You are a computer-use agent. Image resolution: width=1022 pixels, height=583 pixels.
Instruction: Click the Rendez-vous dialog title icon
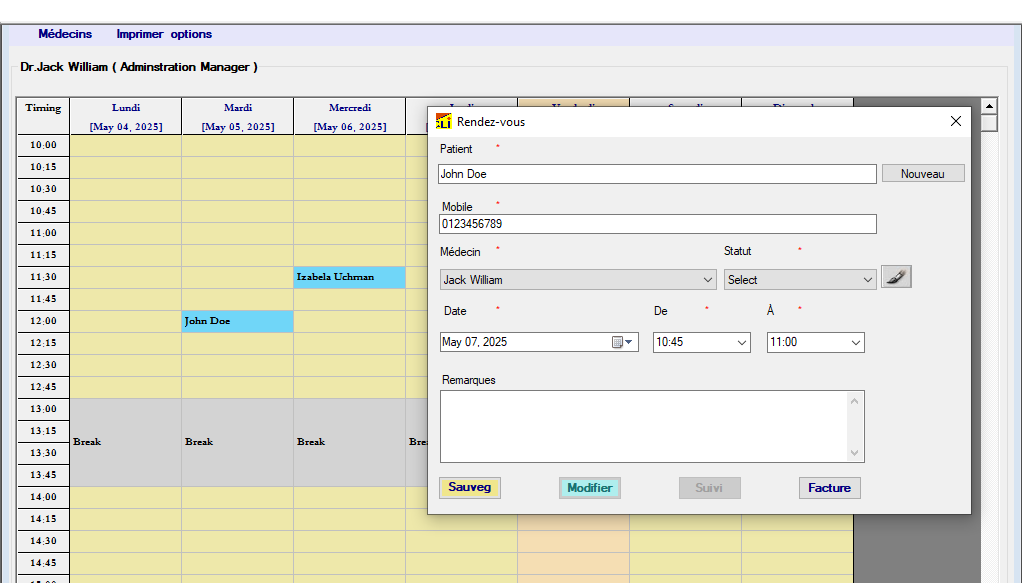click(445, 121)
